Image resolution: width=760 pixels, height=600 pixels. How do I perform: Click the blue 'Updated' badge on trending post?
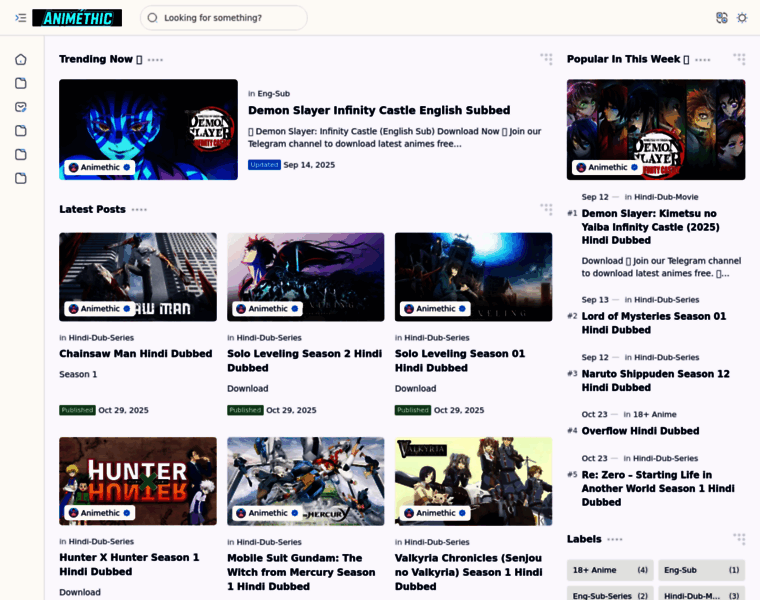tap(265, 165)
